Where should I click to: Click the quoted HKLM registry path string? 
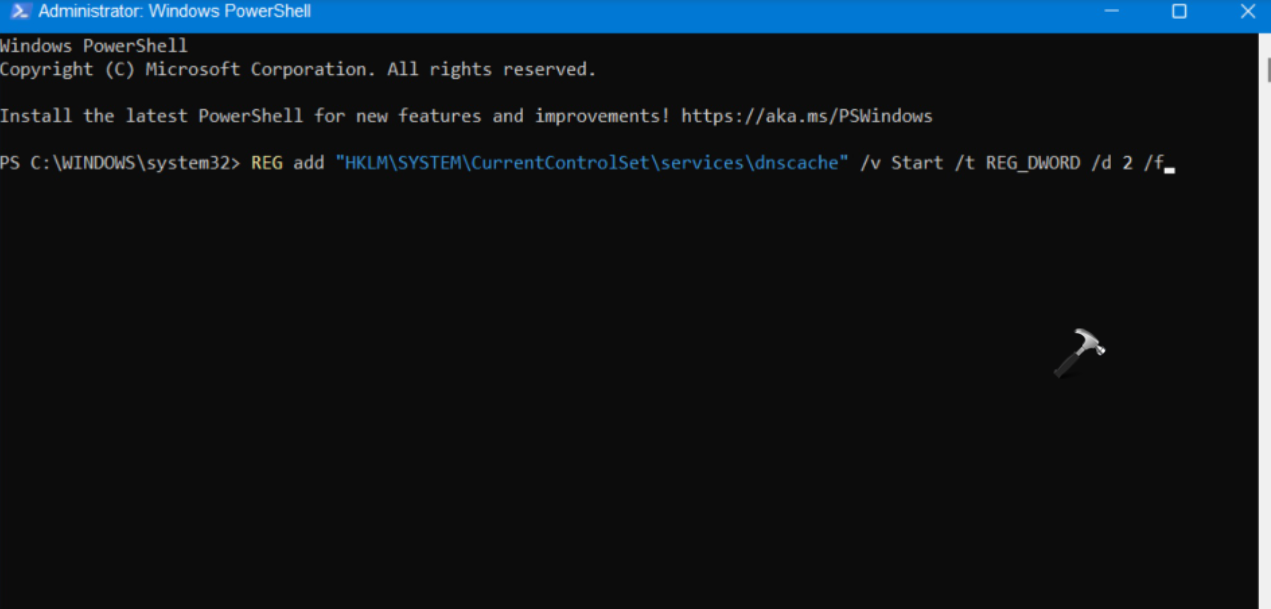click(586, 163)
